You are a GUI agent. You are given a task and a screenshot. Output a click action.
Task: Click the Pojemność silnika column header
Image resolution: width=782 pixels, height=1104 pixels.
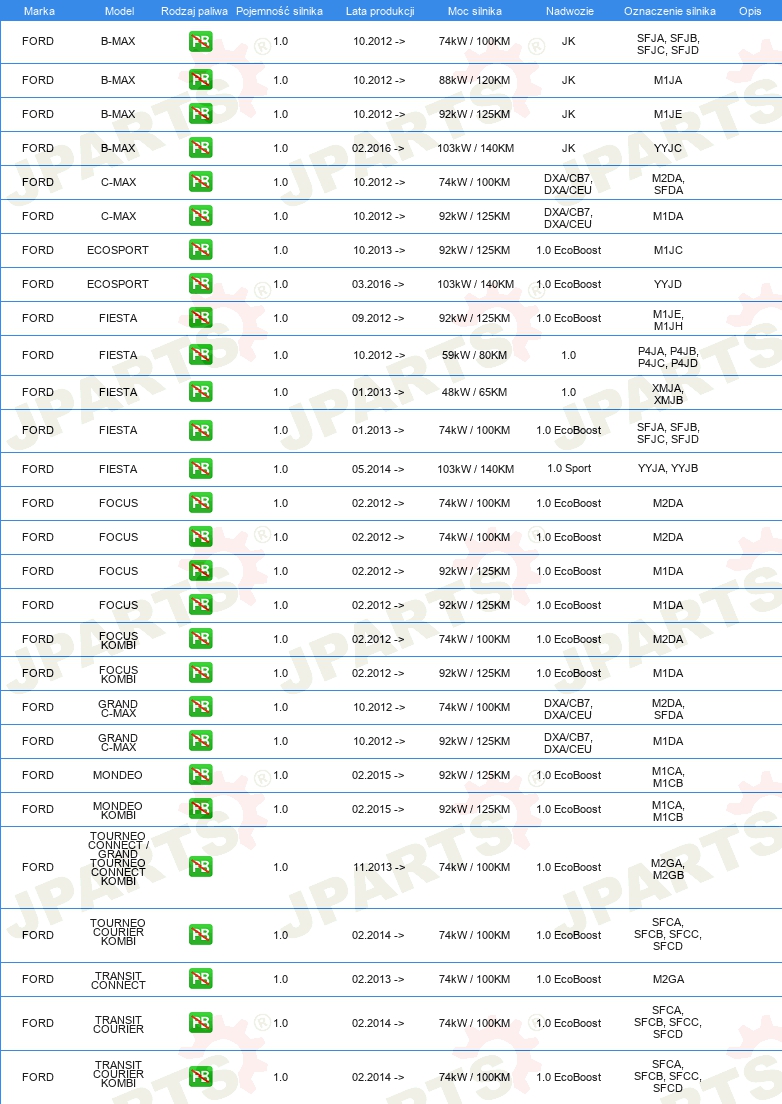coord(279,11)
